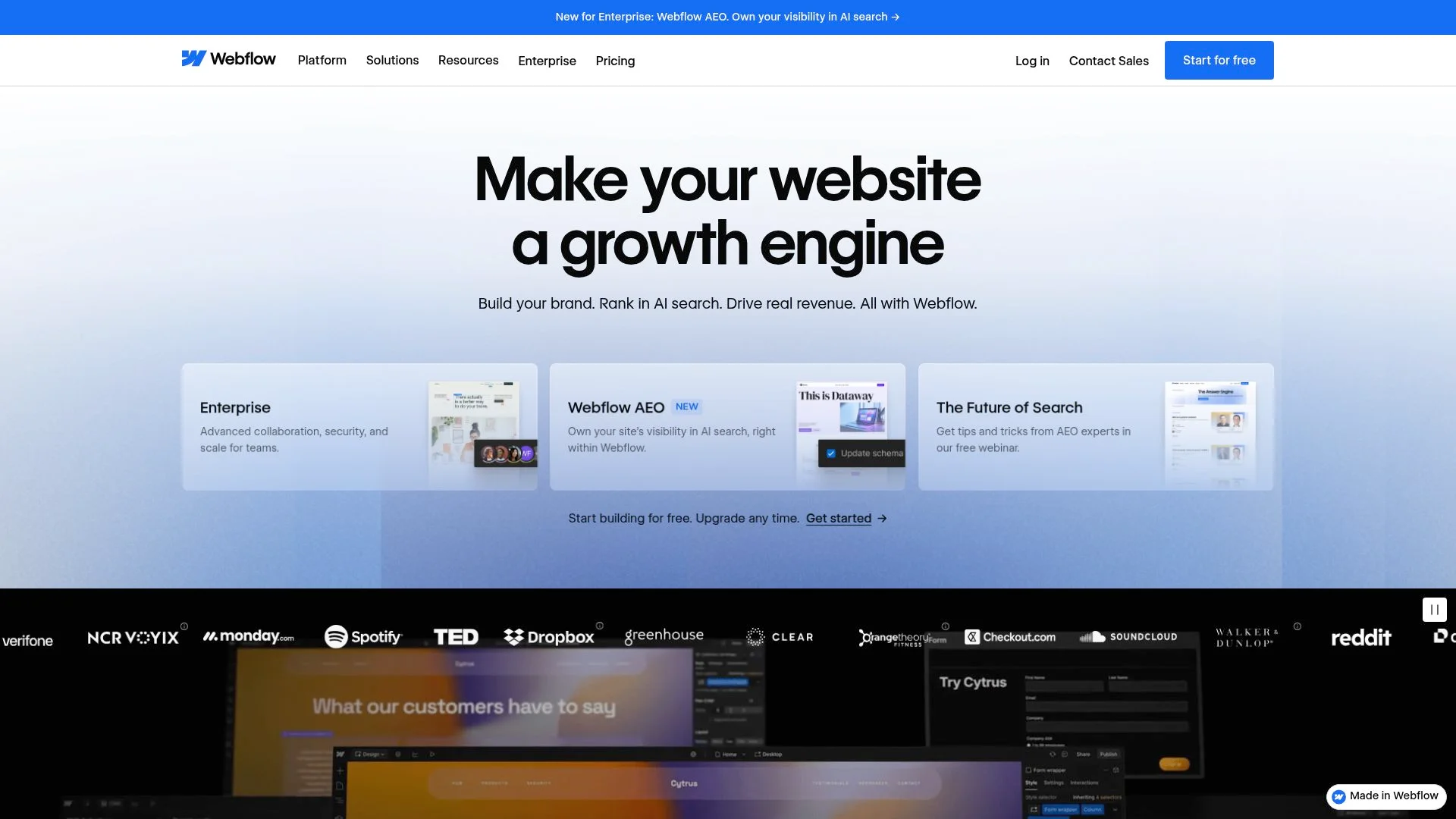Screen dimensions: 1456x819
Task: Open the Webflow logo home link
Action: click(228, 59)
